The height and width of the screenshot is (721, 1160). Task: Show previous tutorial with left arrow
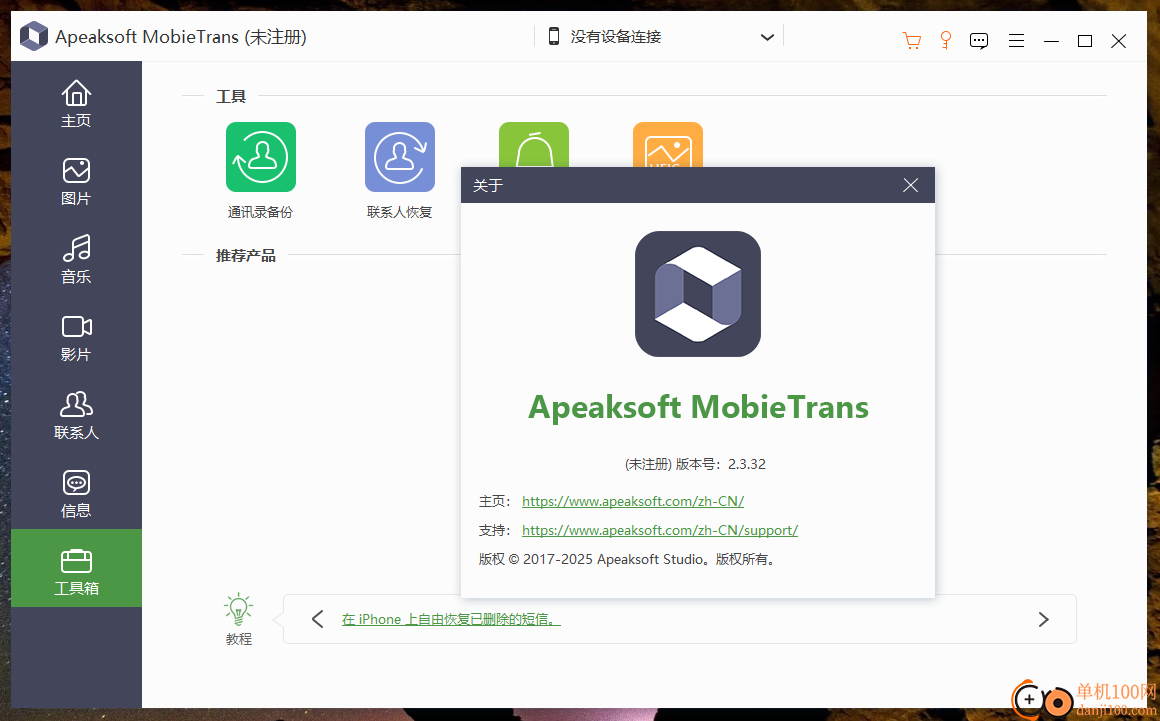click(x=317, y=619)
